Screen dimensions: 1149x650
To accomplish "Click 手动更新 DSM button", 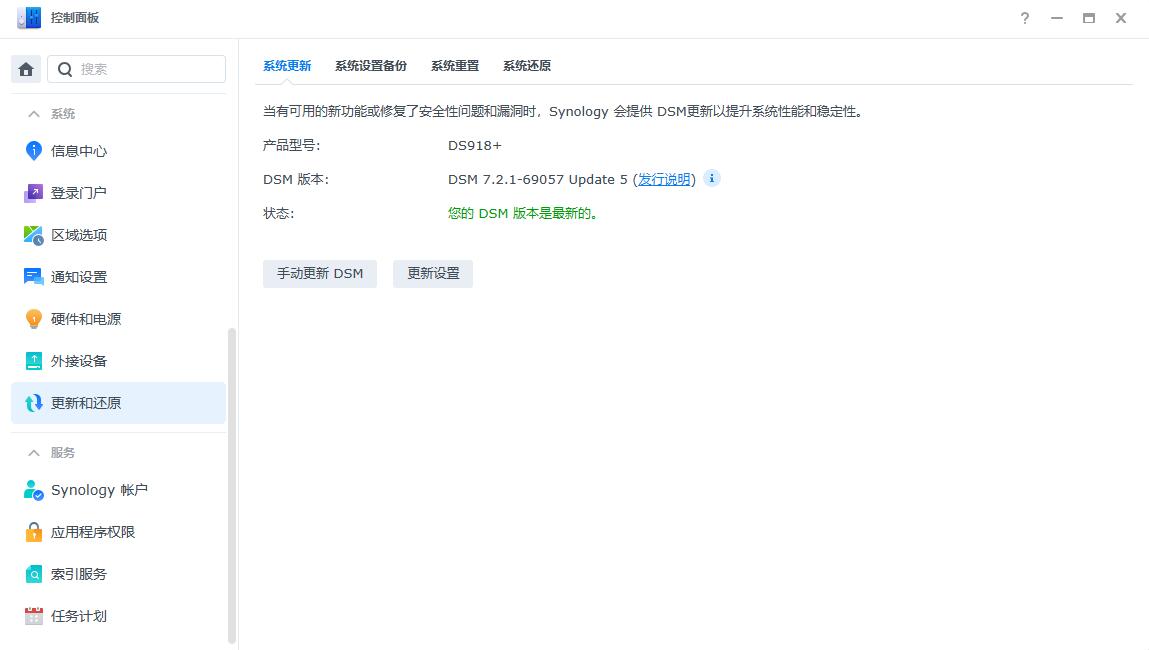I will [x=319, y=274].
